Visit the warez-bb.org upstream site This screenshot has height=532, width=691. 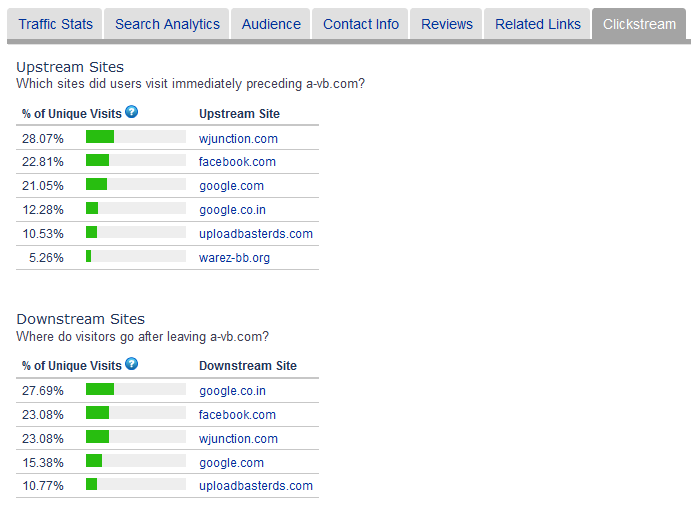point(234,258)
